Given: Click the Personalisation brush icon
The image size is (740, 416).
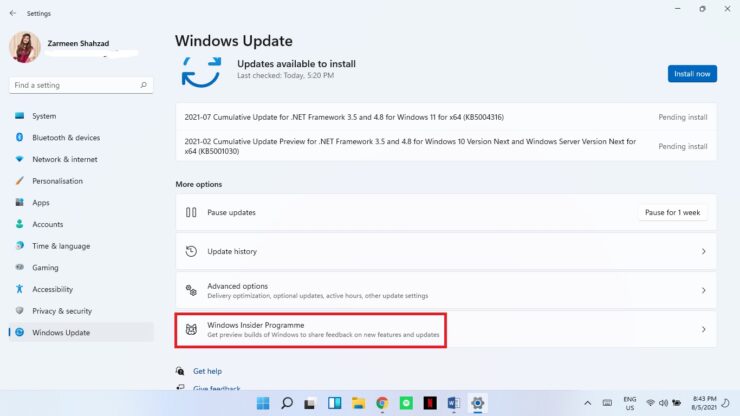Looking at the screenshot, I should pyautogui.click(x=19, y=181).
